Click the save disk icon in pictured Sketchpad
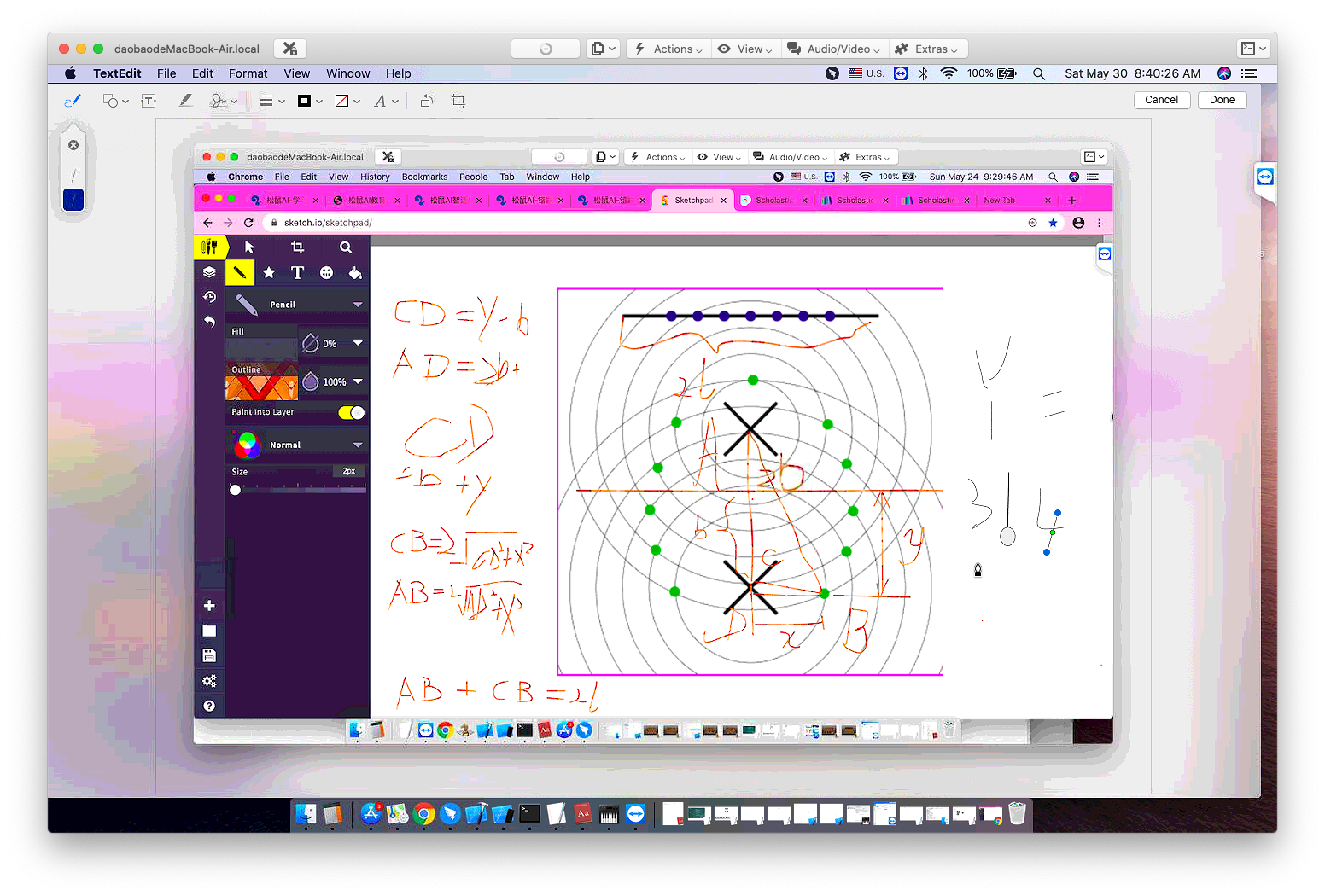Image resolution: width=1325 pixels, height=896 pixels. tap(209, 655)
